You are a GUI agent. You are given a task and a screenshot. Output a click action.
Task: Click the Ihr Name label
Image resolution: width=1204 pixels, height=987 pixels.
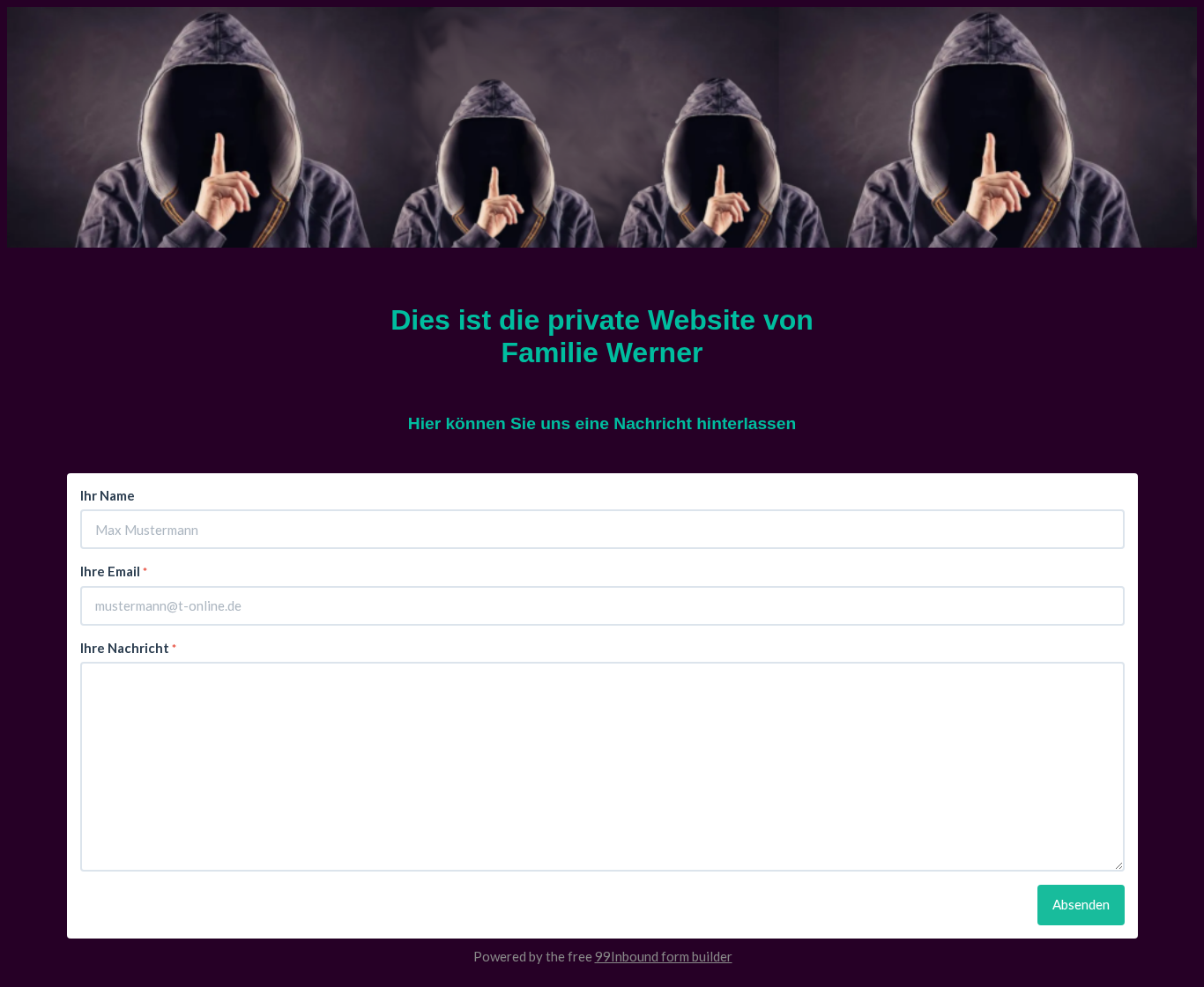pyautogui.click(x=108, y=496)
